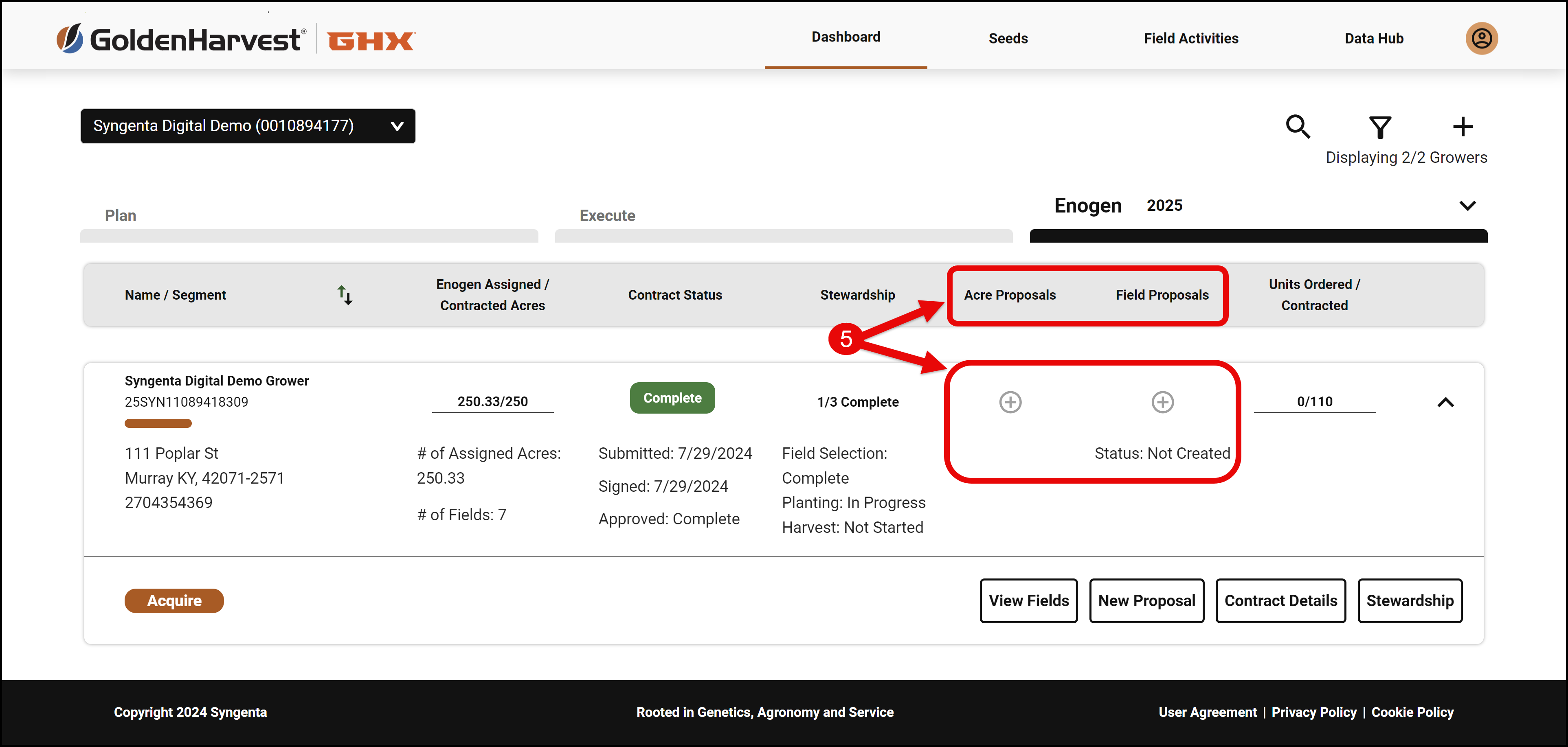Add a Field Proposal plus circle

point(1162,402)
